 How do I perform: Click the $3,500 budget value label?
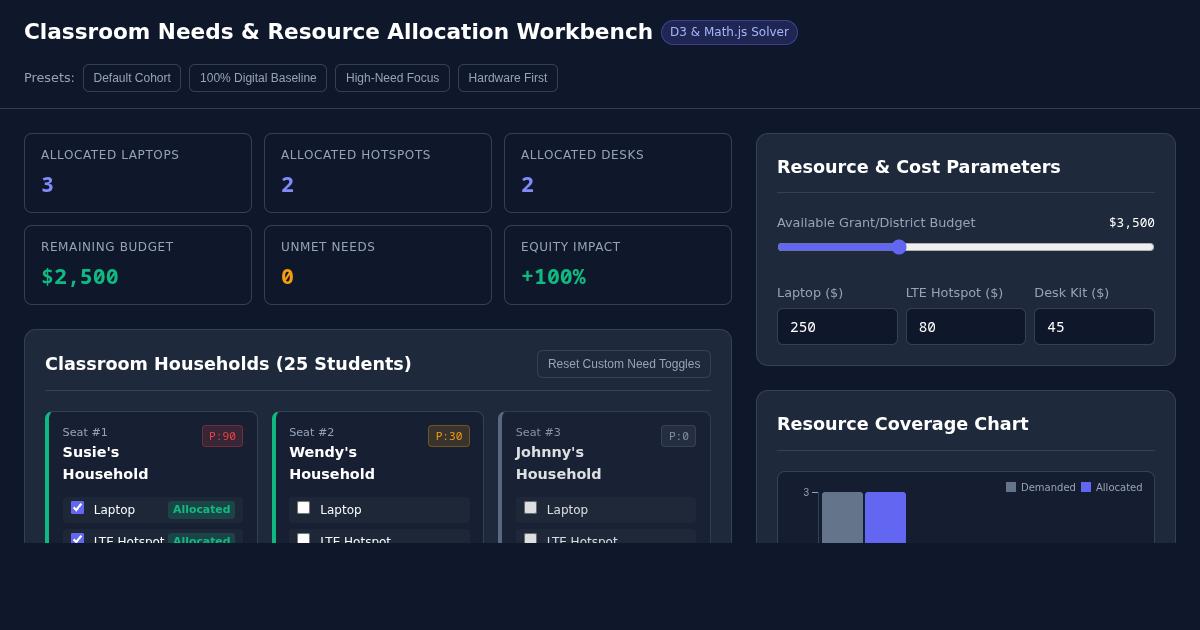pyautogui.click(x=1132, y=223)
